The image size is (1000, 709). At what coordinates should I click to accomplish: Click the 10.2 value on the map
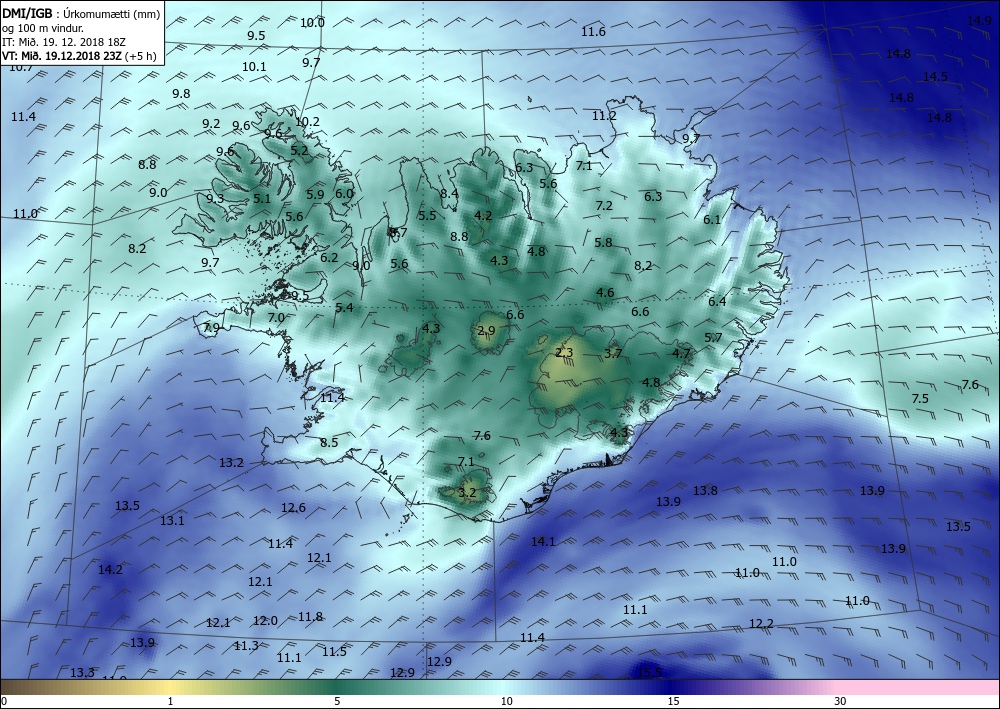coord(307,121)
